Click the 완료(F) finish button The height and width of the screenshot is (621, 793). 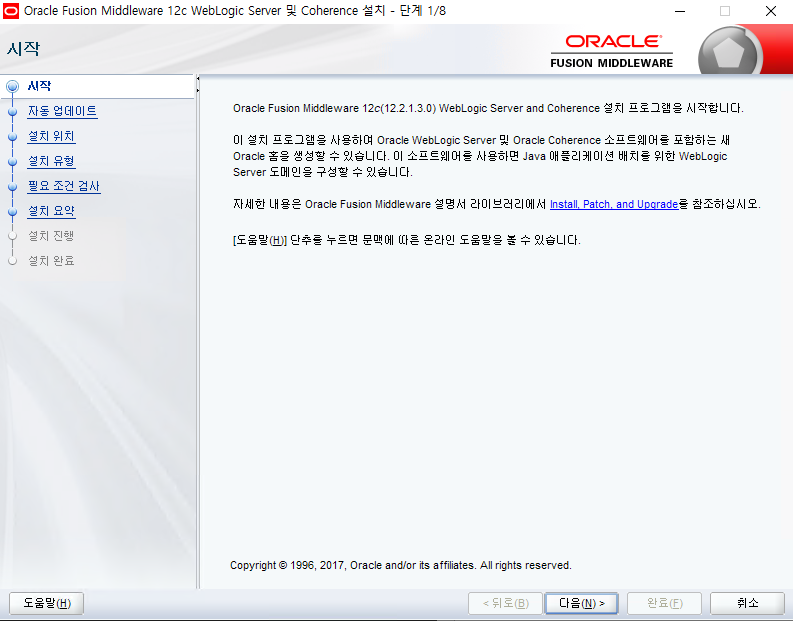(664, 603)
